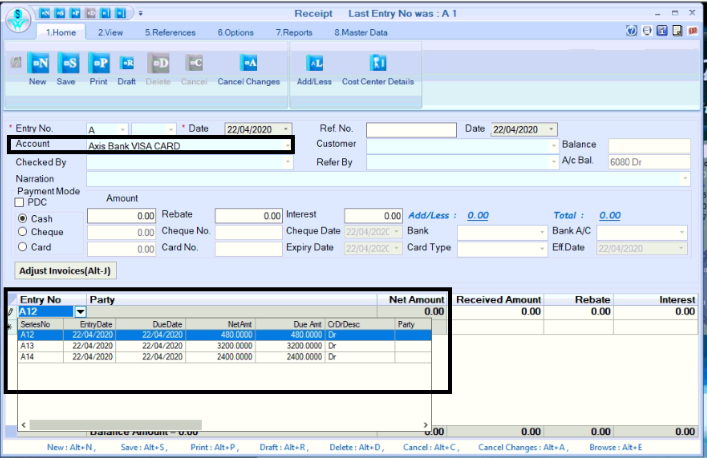The height and width of the screenshot is (458, 707).
Task: Click the A/c Bal. 6080 Dr field
Action: [x=649, y=162]
